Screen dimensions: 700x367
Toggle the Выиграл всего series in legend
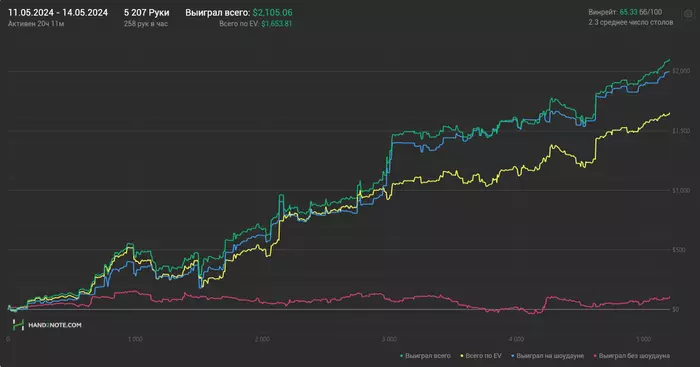[x=428, y=356]
